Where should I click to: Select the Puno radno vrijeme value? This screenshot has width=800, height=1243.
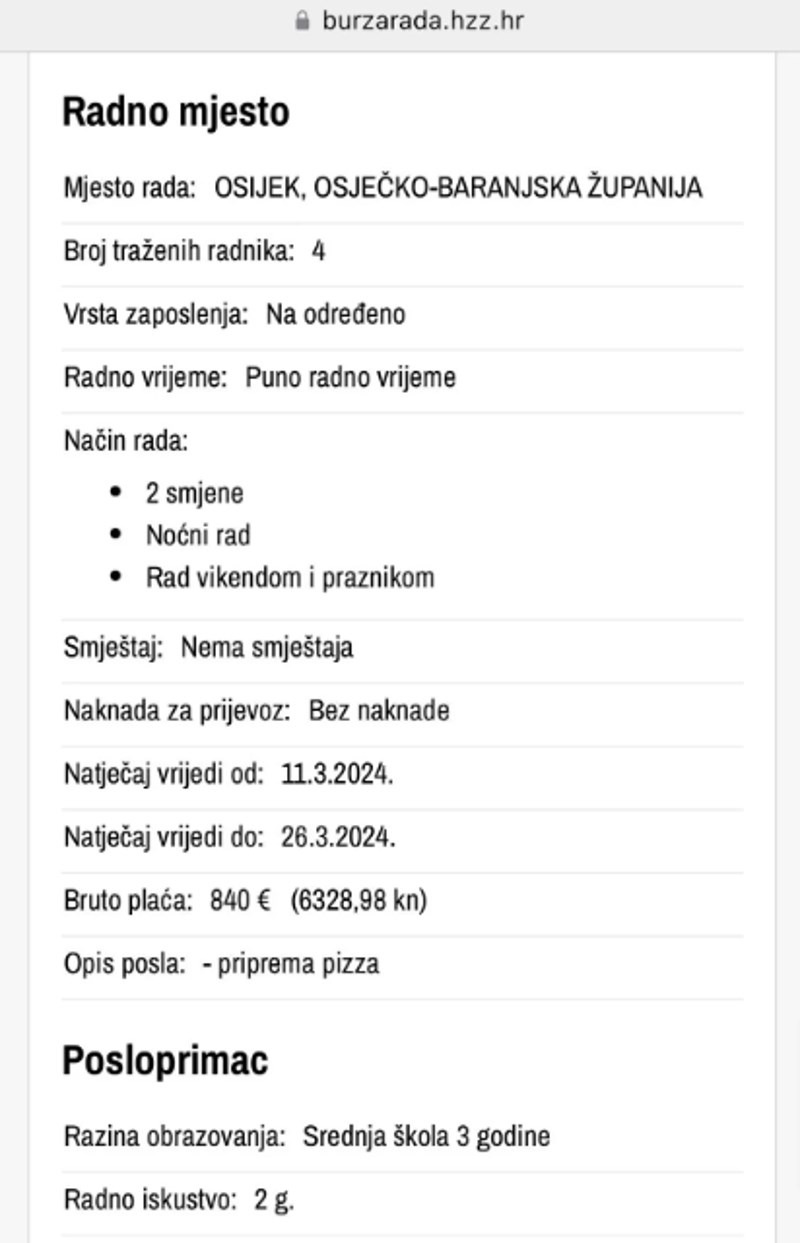(x=350, y=377)
